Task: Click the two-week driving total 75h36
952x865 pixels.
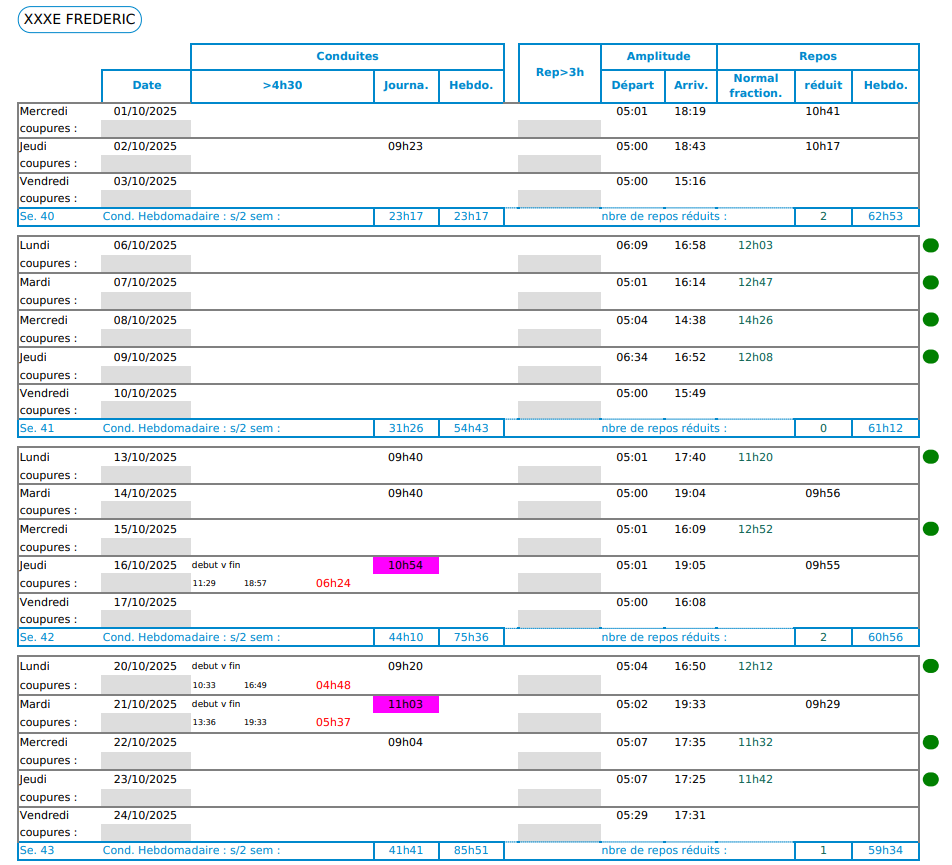Action: 471,638
